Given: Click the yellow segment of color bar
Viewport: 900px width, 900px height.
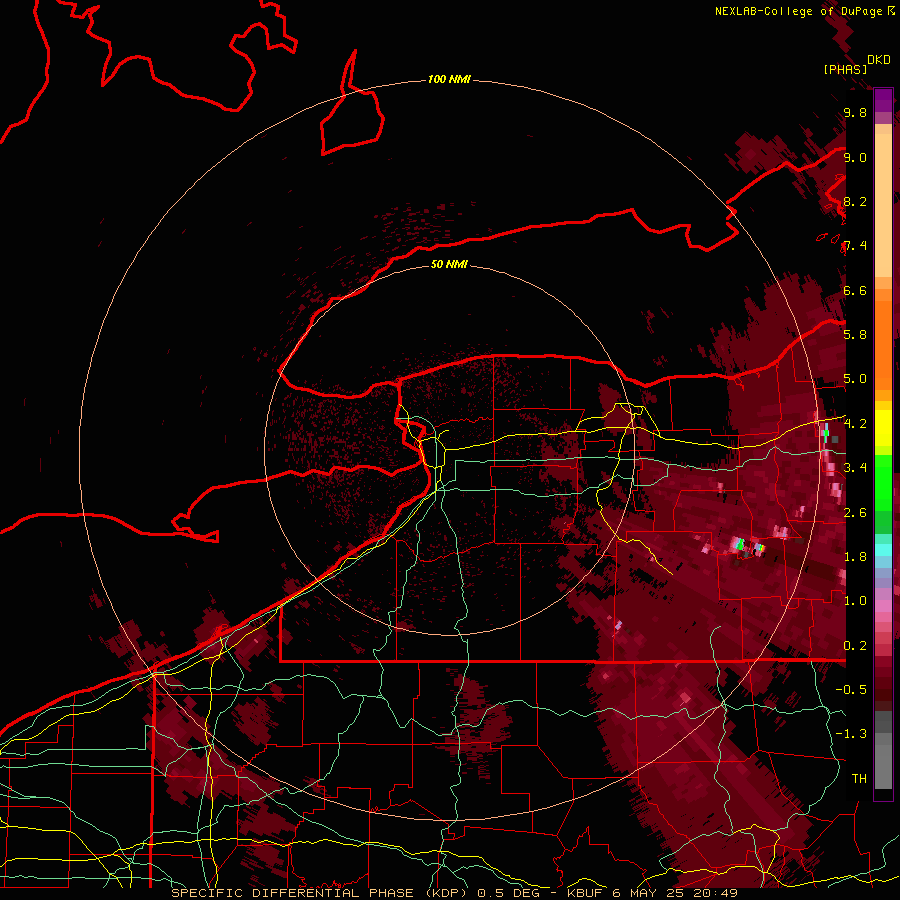Looking at the screenshot, I should point(883,428).
